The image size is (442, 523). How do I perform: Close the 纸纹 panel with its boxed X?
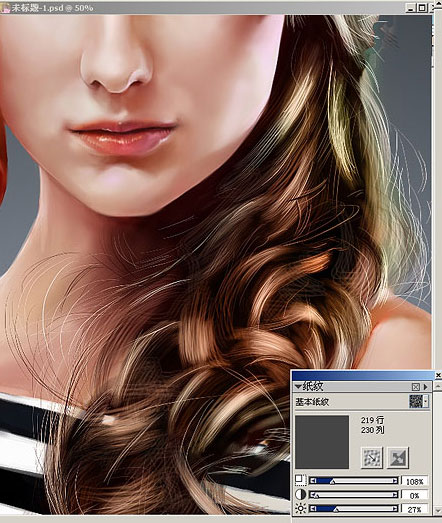click(415, 387)
